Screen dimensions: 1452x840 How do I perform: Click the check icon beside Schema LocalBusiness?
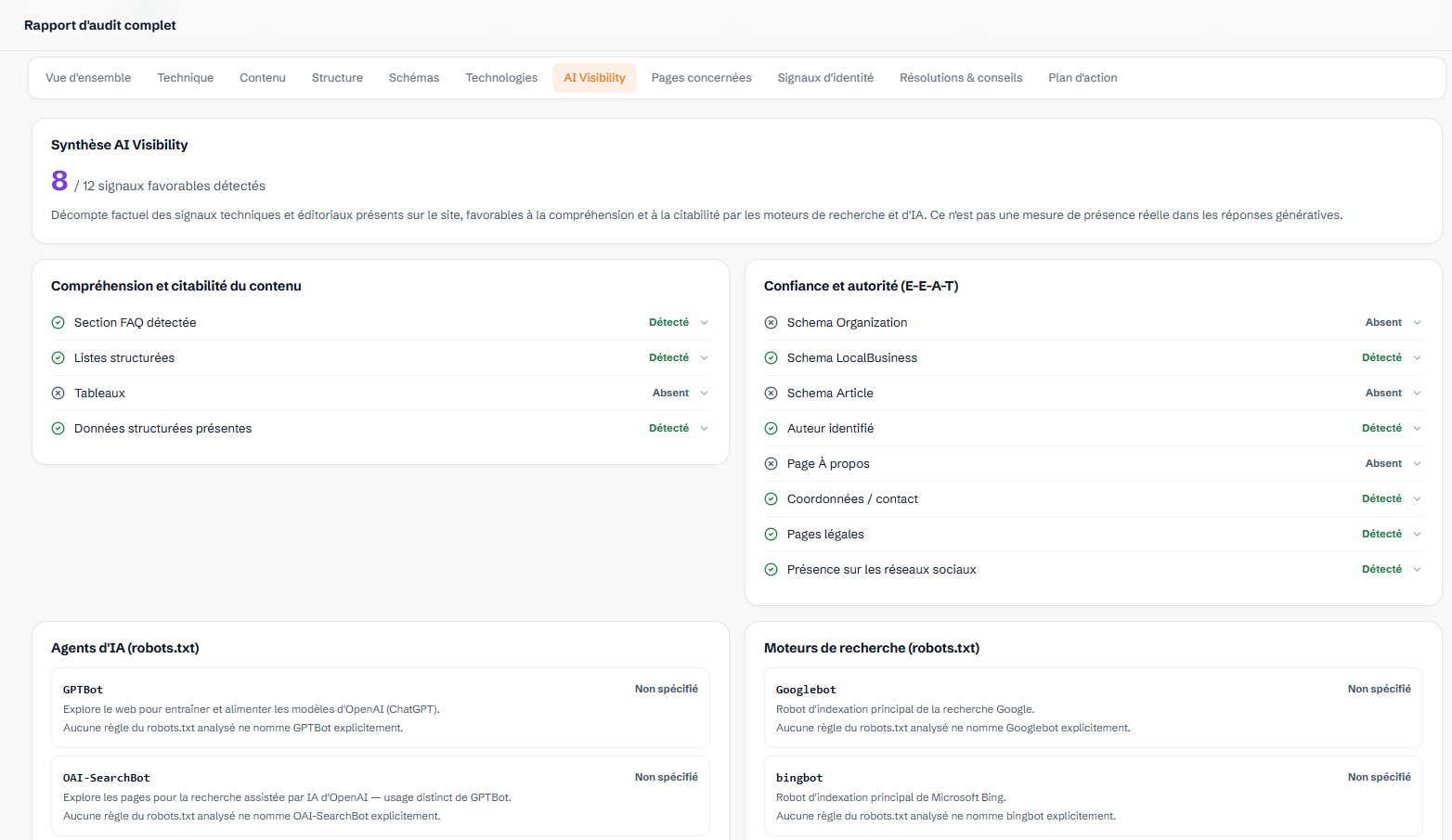tap(771, 358)
